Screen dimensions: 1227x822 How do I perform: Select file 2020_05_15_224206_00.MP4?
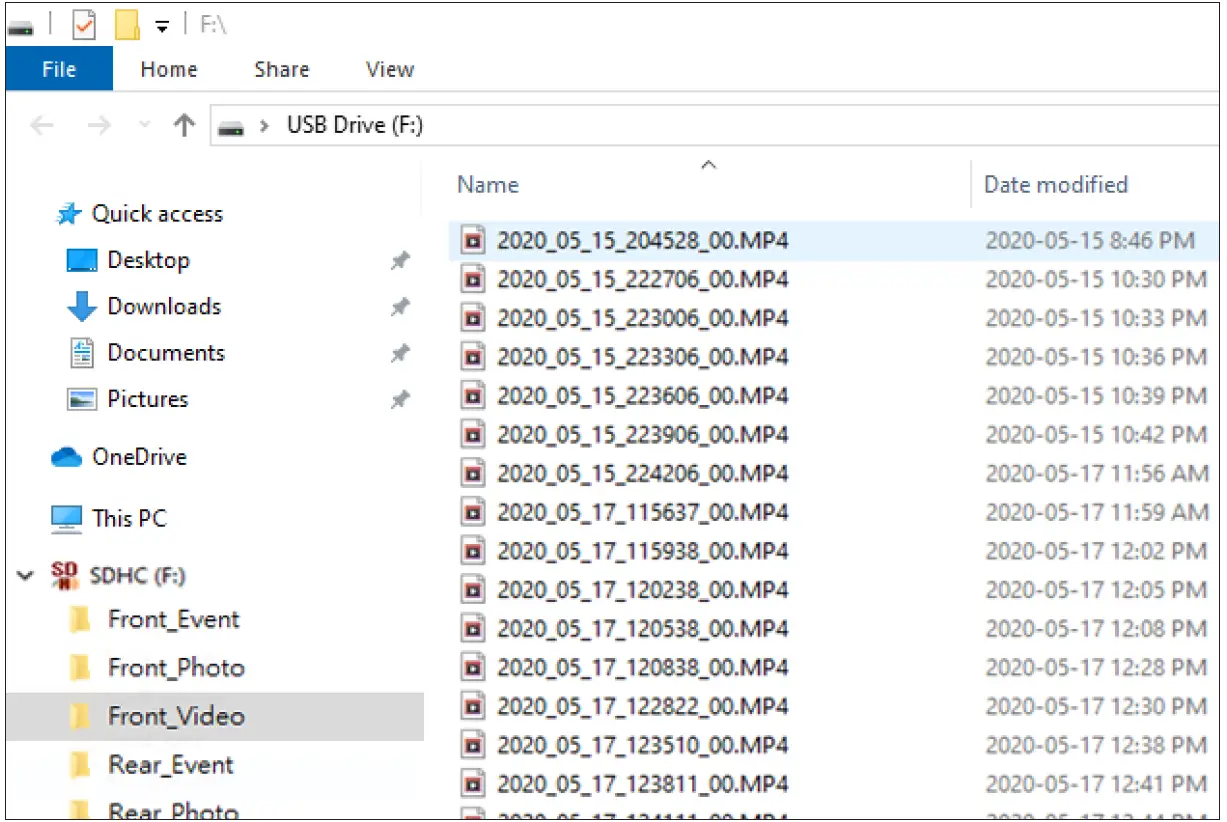tap(642, 473)
